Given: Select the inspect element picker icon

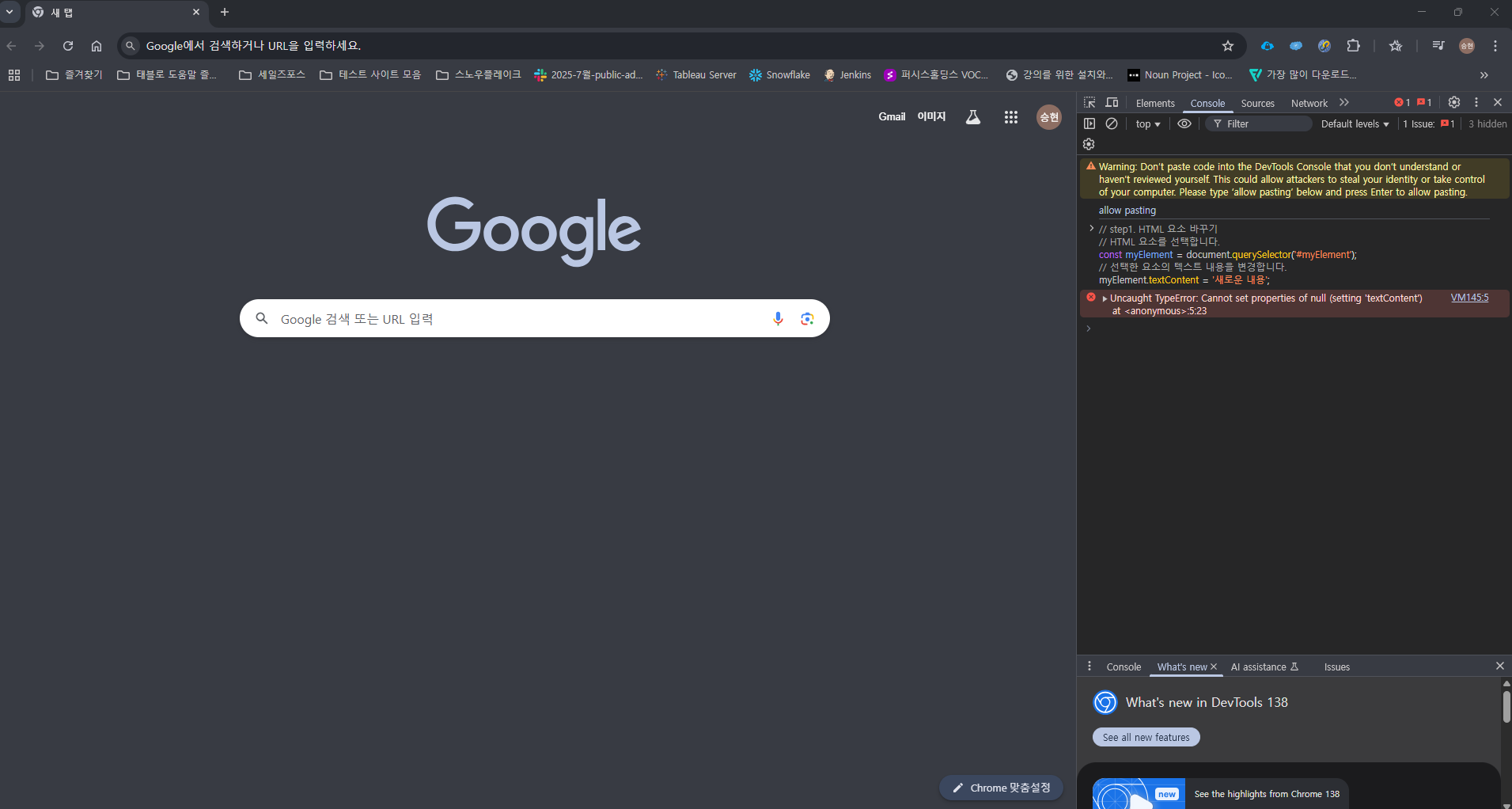Looking at the screenshot, I should 1089,103.
